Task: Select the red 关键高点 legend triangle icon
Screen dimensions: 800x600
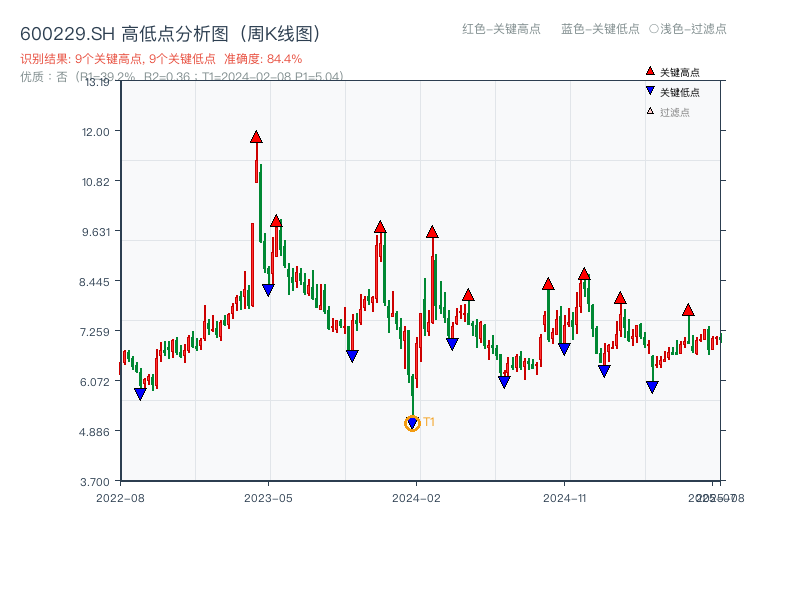Action: pos(648,71)
